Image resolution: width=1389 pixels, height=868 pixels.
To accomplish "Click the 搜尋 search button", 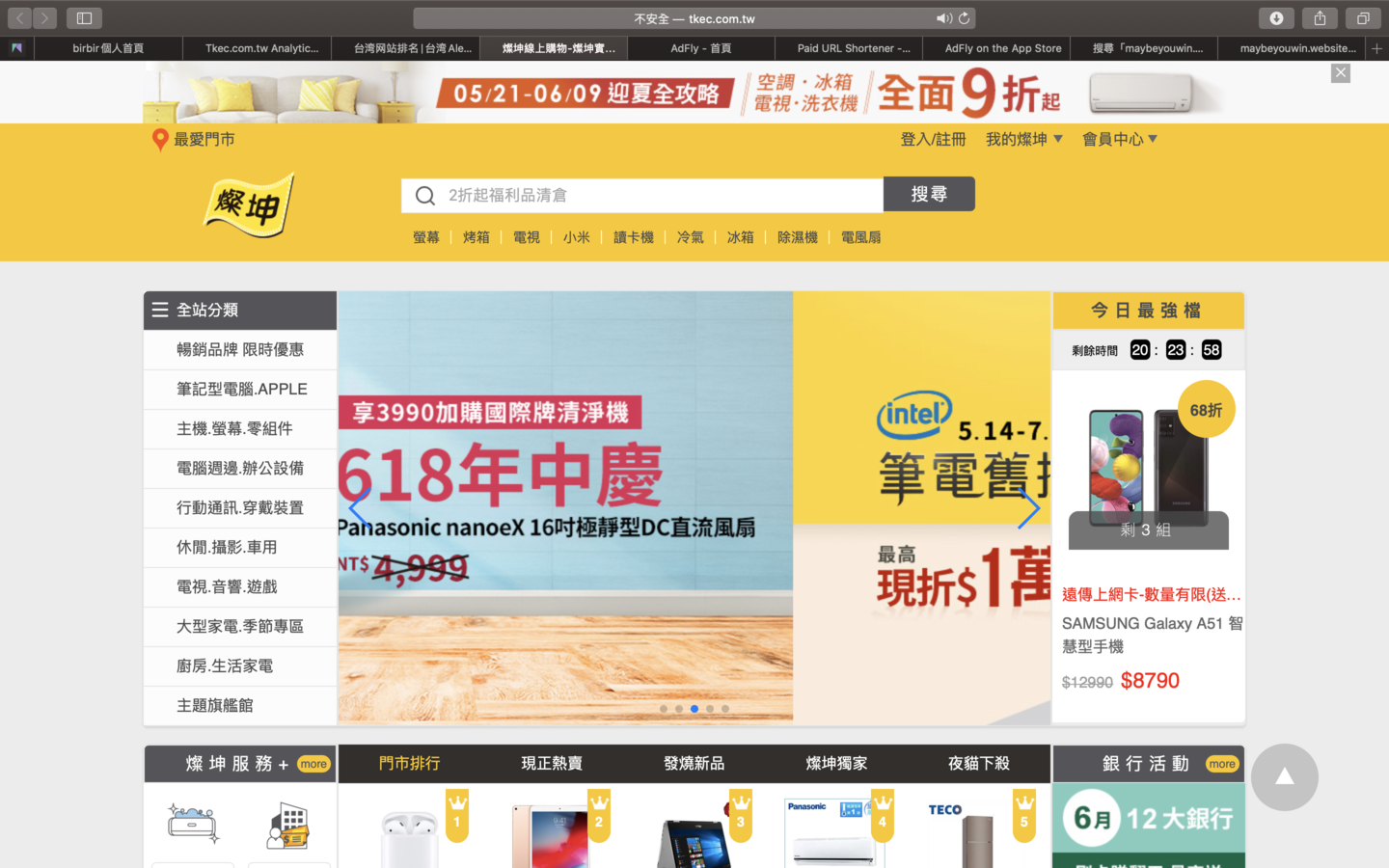I will tap(929, 195).
